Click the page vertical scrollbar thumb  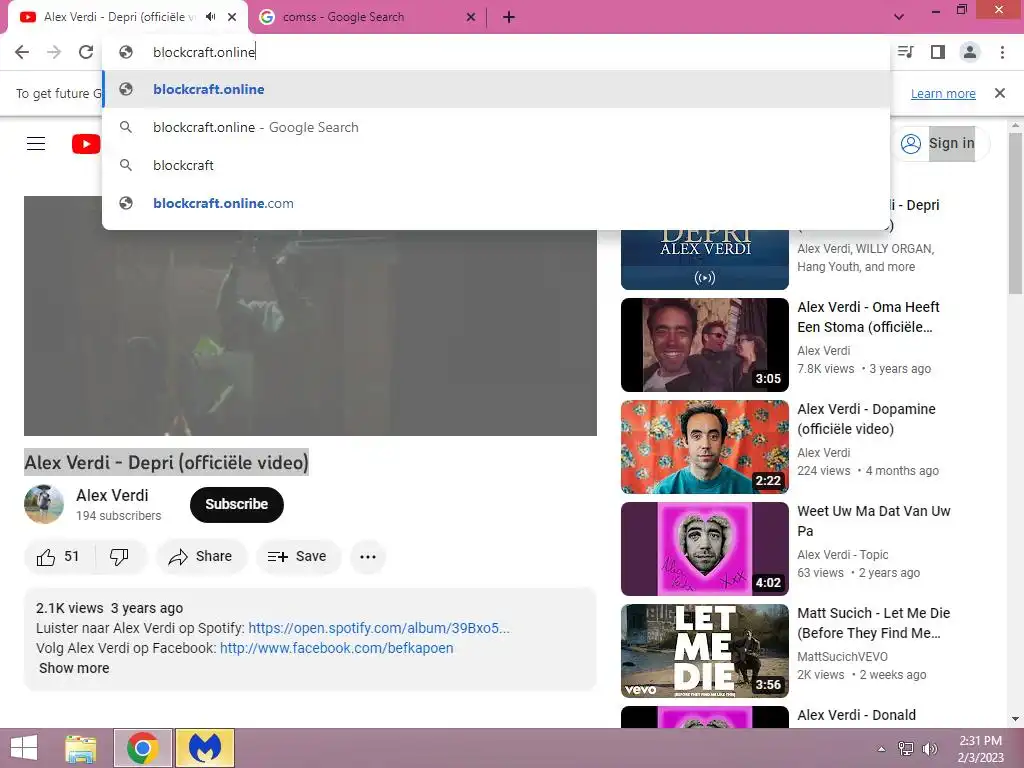click(x=1015, y=213)
